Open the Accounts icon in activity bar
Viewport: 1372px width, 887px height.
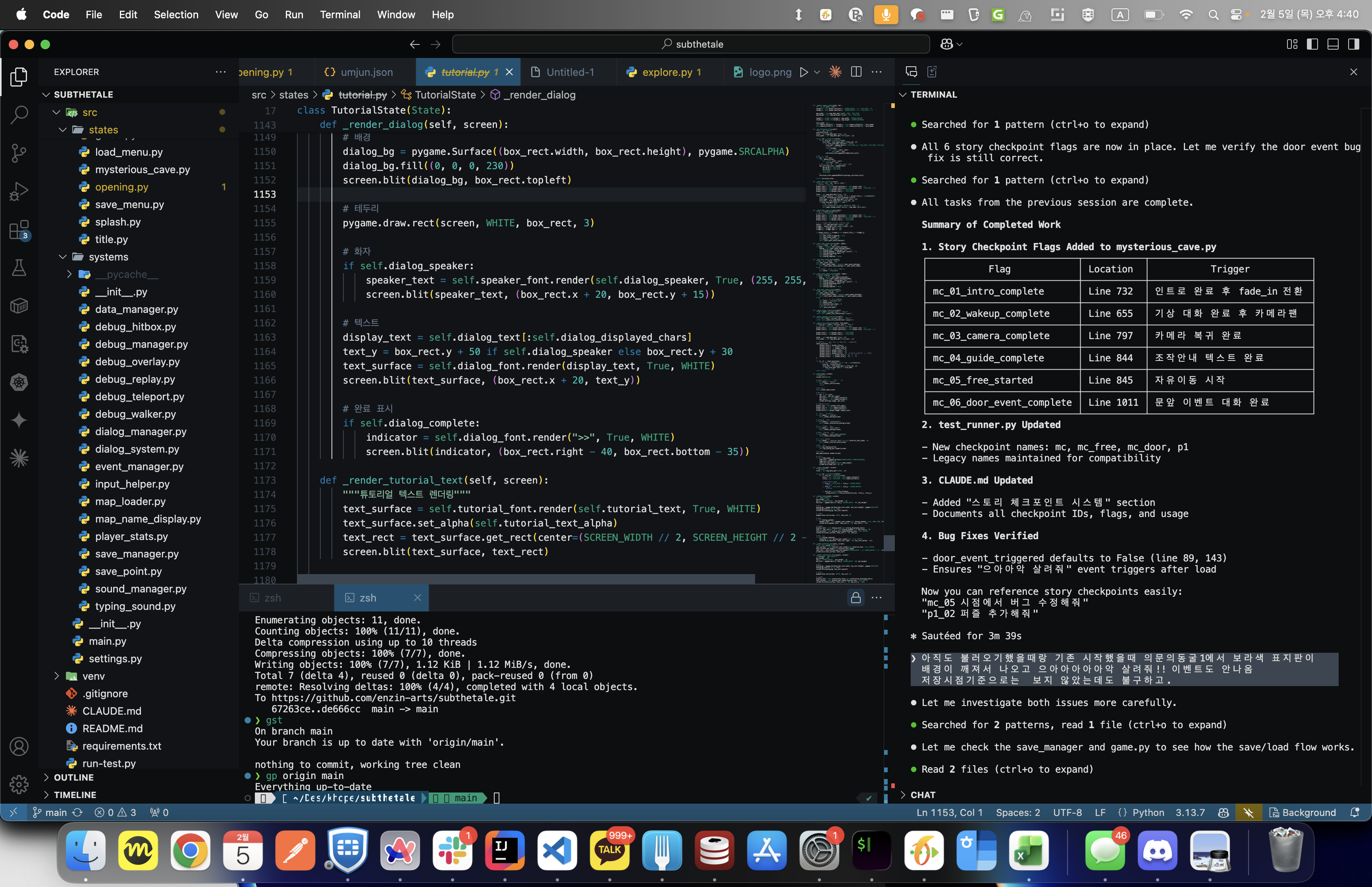(19, 746)
